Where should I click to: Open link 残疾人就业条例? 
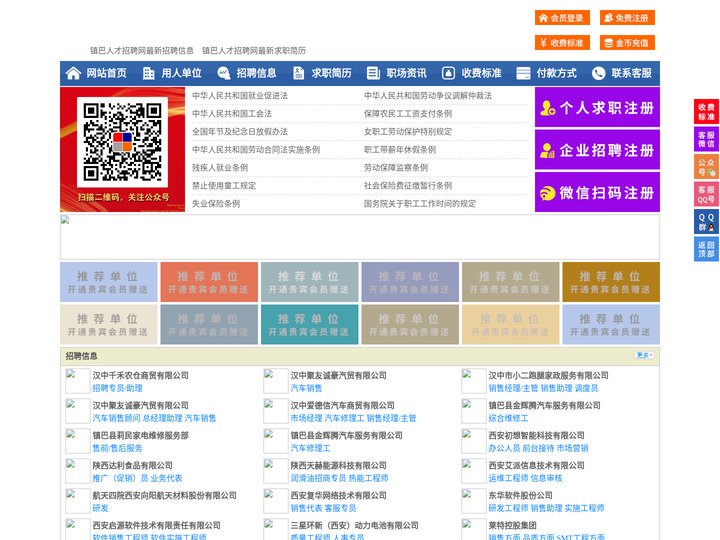(220, 168)
